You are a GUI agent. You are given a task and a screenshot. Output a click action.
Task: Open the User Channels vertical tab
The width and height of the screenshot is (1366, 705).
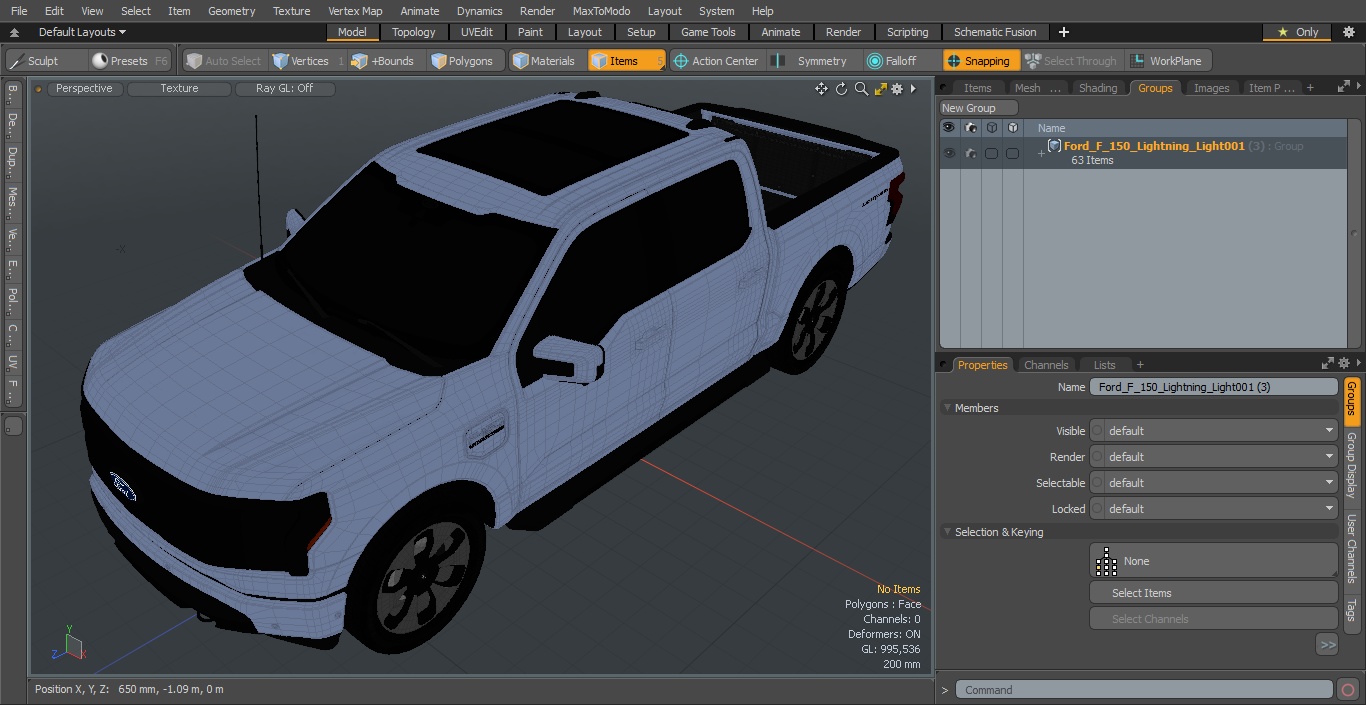point(1351,549)
